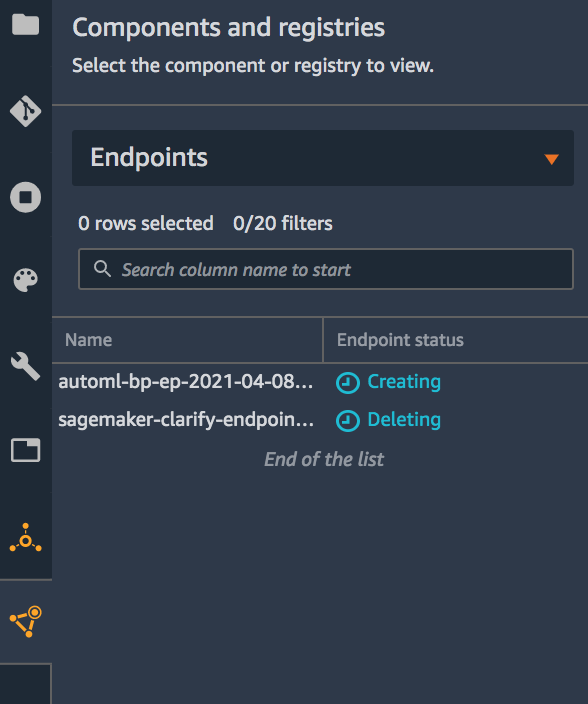Select the sagemaker-clarify-endpoint row

[320, 420]
